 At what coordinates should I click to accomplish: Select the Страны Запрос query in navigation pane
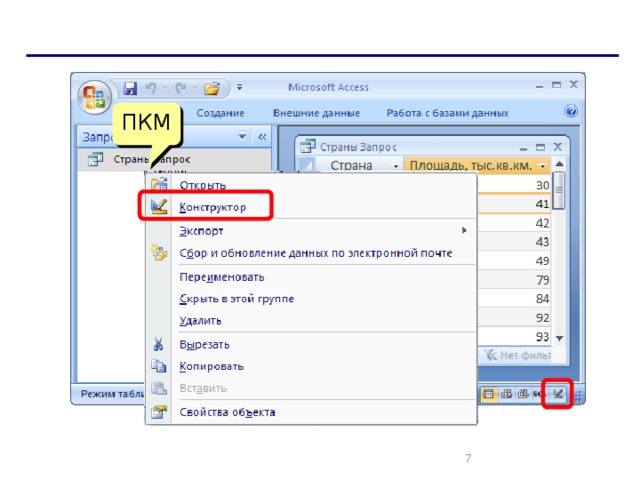pos(174,160)
